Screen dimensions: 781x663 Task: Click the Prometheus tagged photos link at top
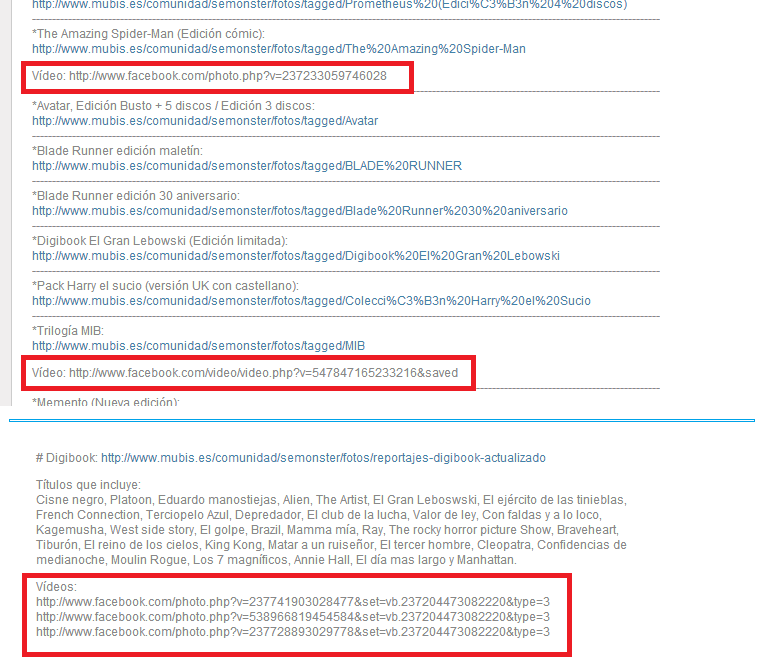point(329,4)
